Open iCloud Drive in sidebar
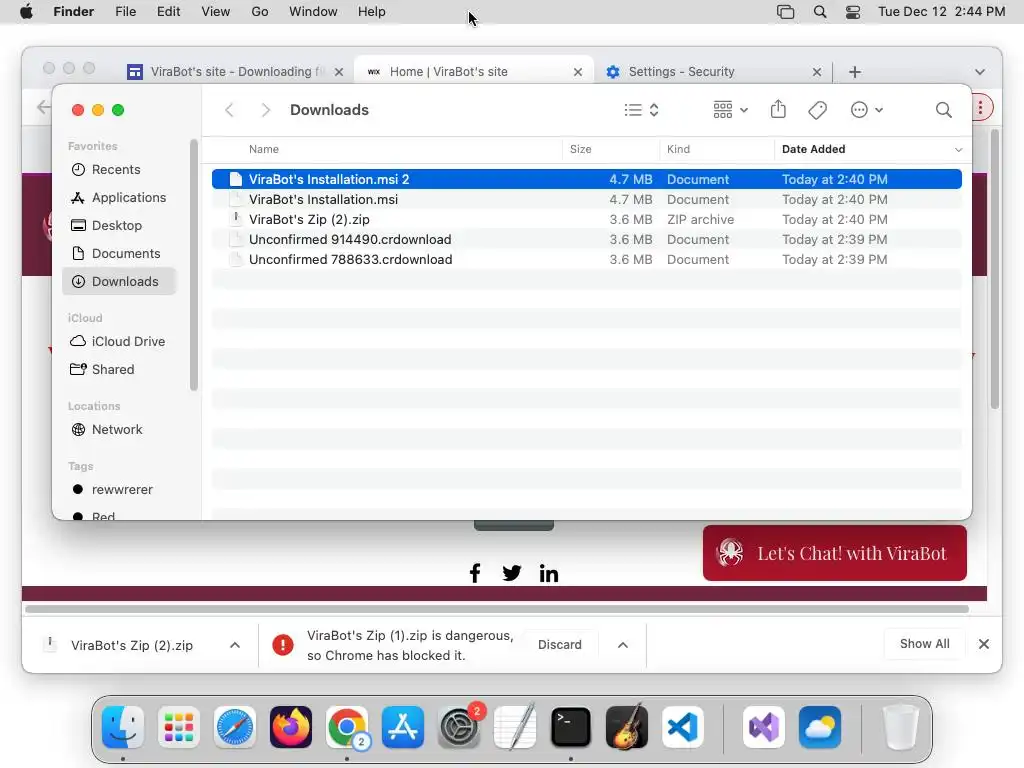 click(119, 342)
